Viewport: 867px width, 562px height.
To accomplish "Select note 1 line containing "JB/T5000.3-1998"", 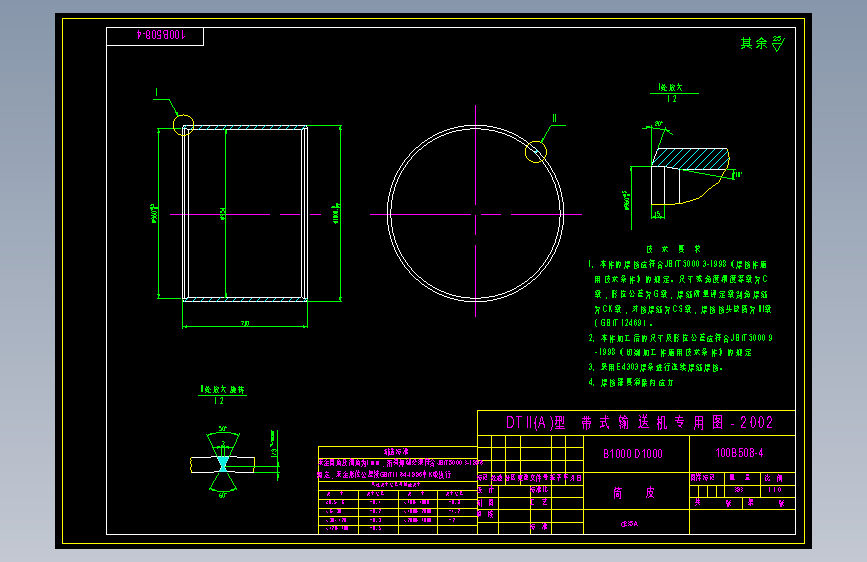I will coord(677,264).
